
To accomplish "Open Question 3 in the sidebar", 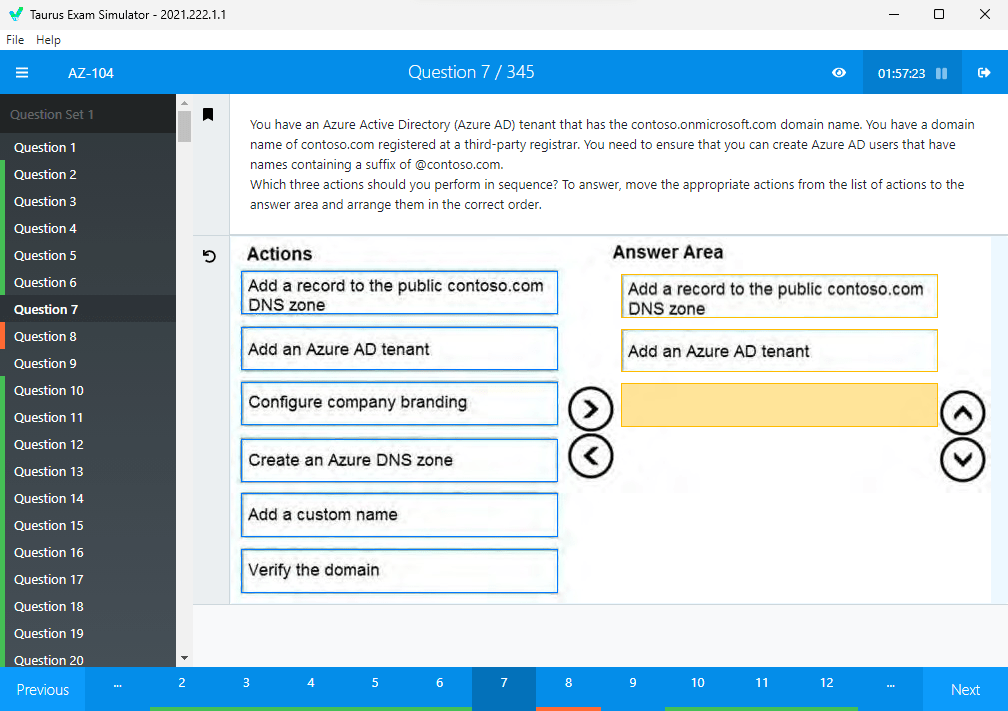I will [x=88, y=201].
